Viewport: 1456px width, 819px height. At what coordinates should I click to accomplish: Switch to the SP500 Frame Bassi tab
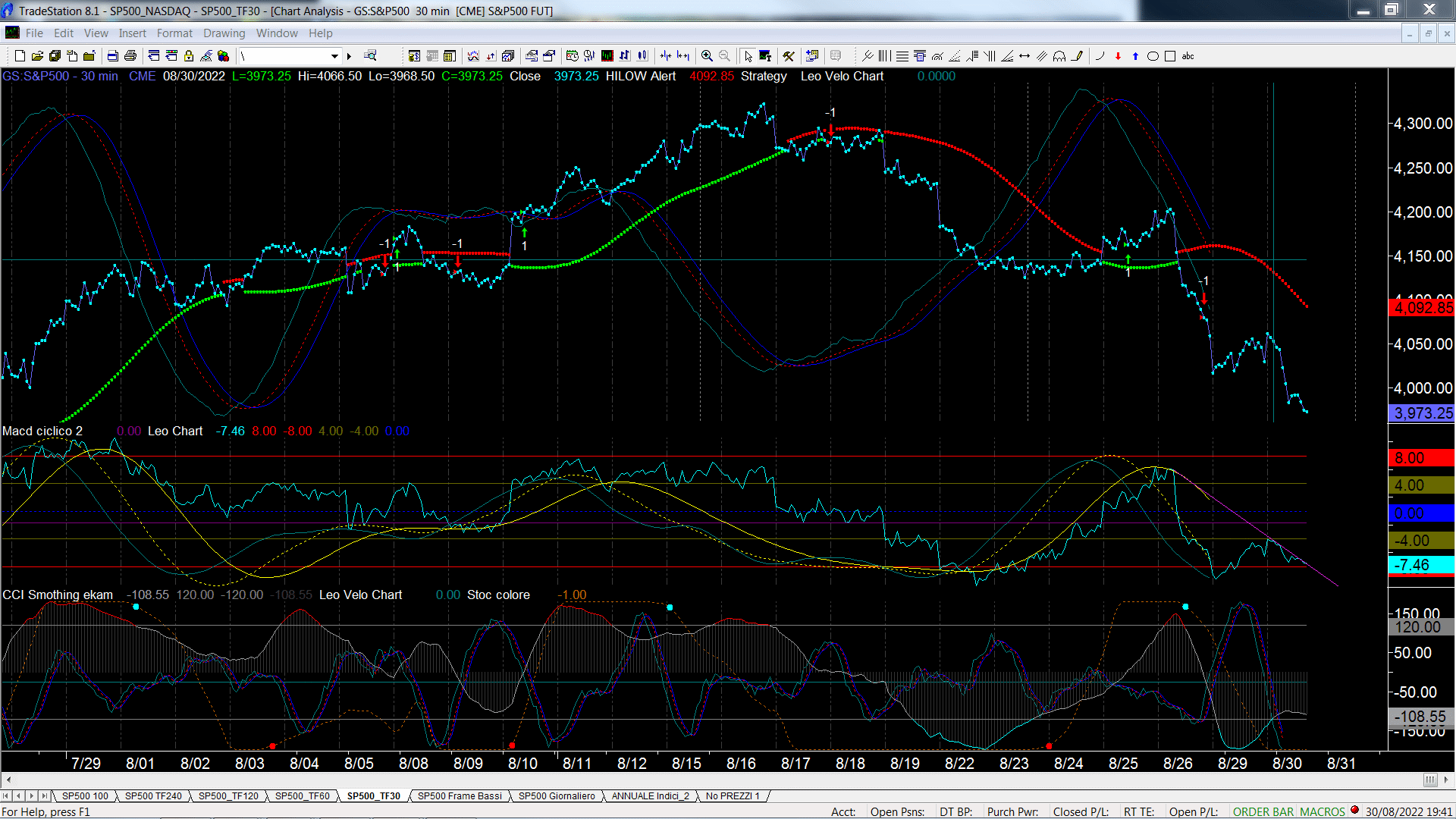[460, 796]
